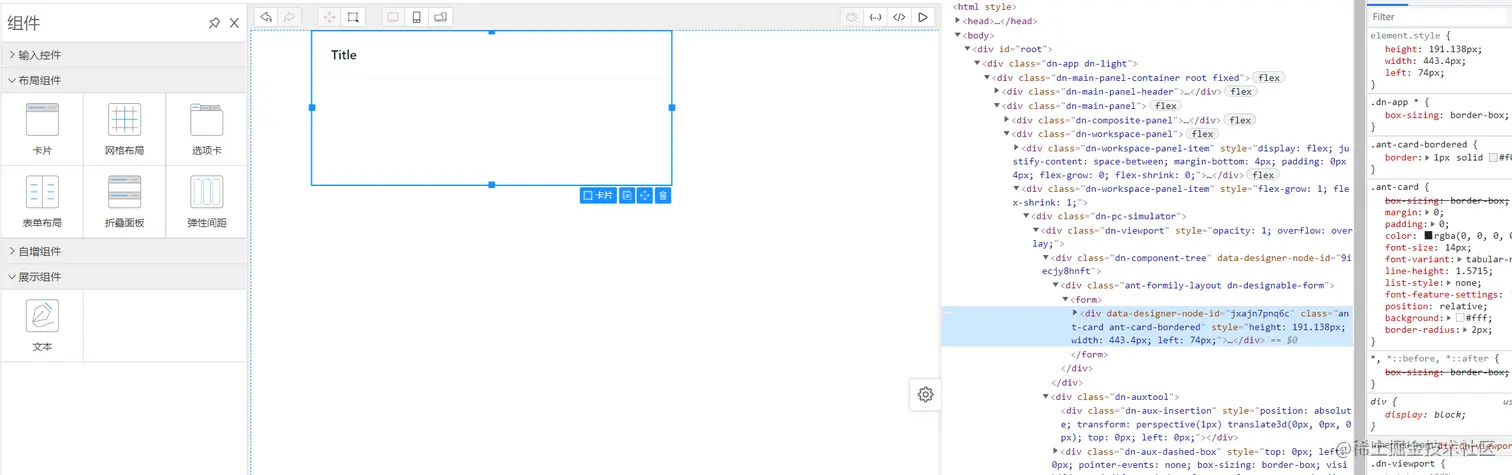Switch to PC screen preview
Image resolution: width=1512 pixels, height=475 pixels.
tap(393, 17)
